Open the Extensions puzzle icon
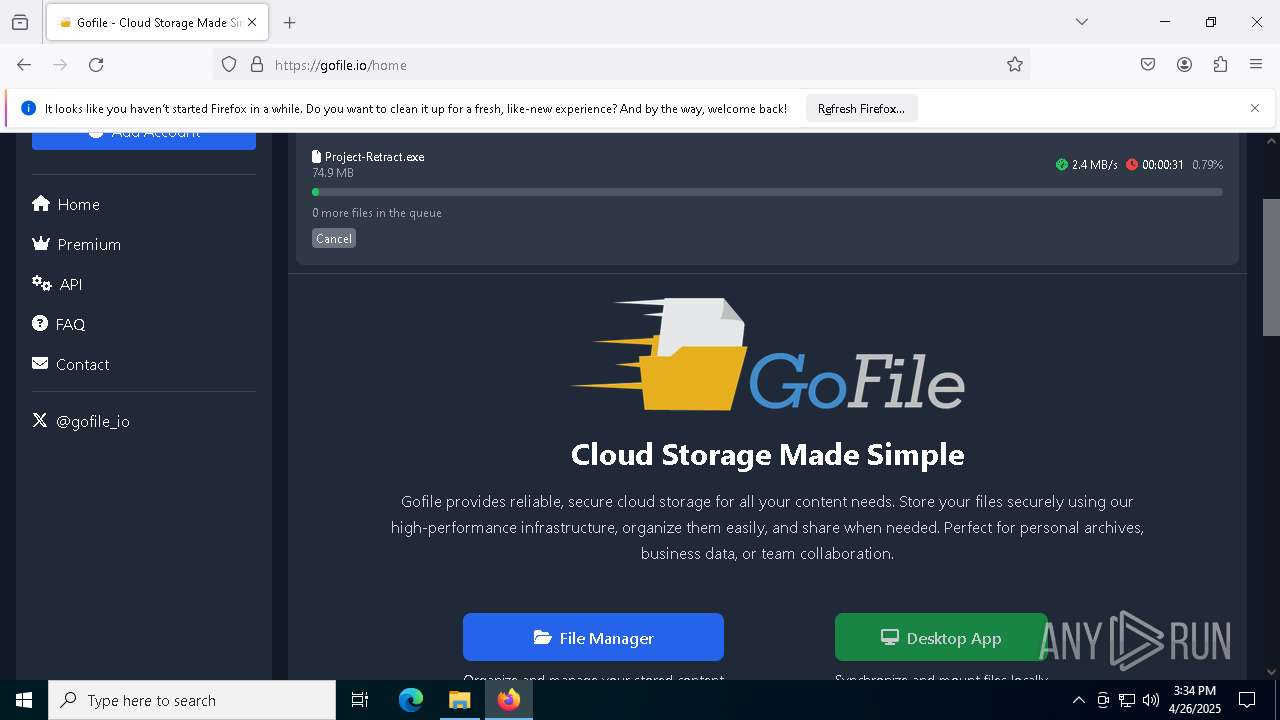Image resolution: width=1280 pixels, height=720 pixels. click(1220, 65)
